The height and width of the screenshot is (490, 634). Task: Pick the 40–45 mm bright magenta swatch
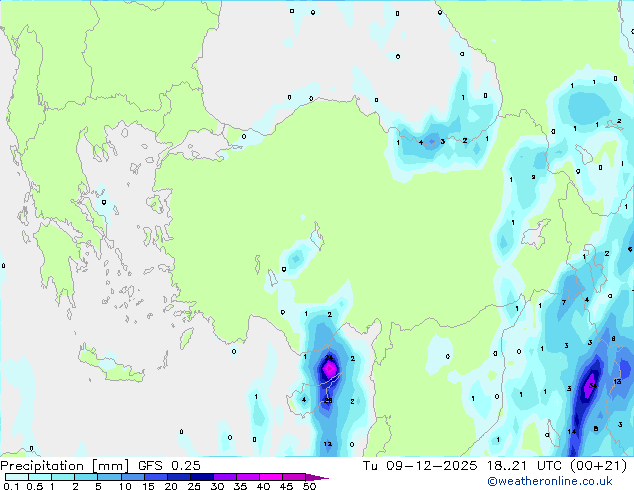pos(271,477)
